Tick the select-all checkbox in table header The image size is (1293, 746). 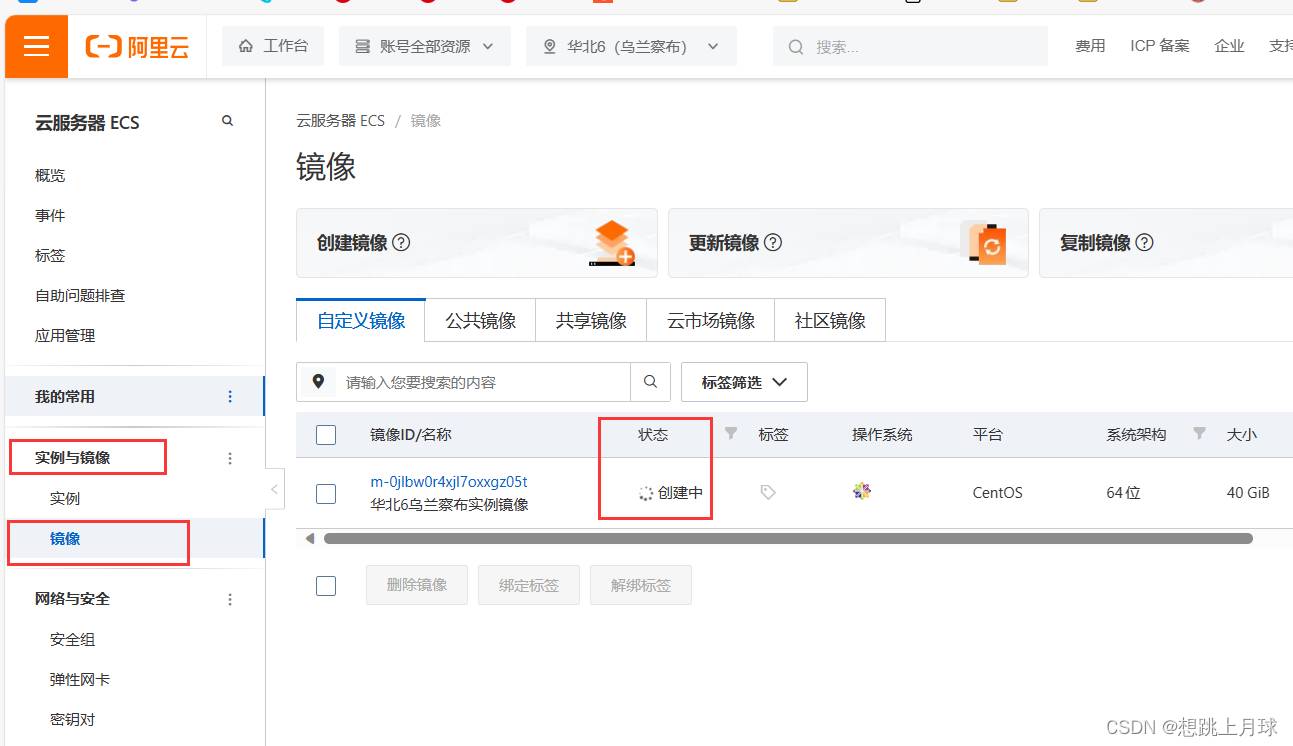click(326, 434)
